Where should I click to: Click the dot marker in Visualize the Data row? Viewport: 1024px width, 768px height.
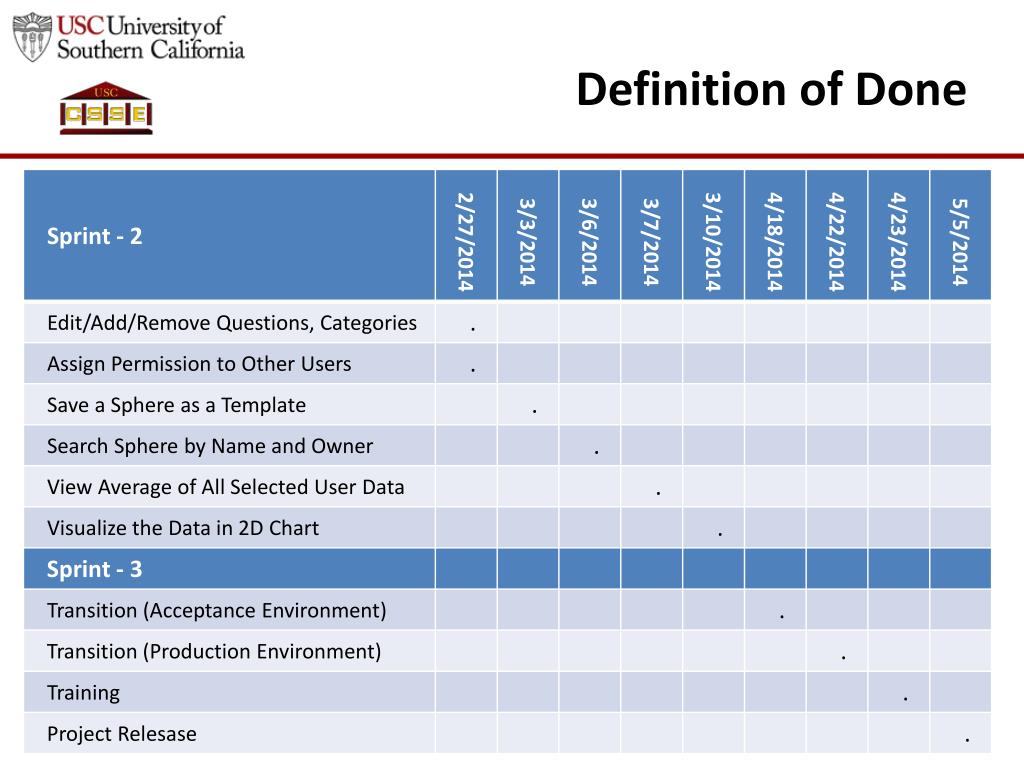click(720, 535)
